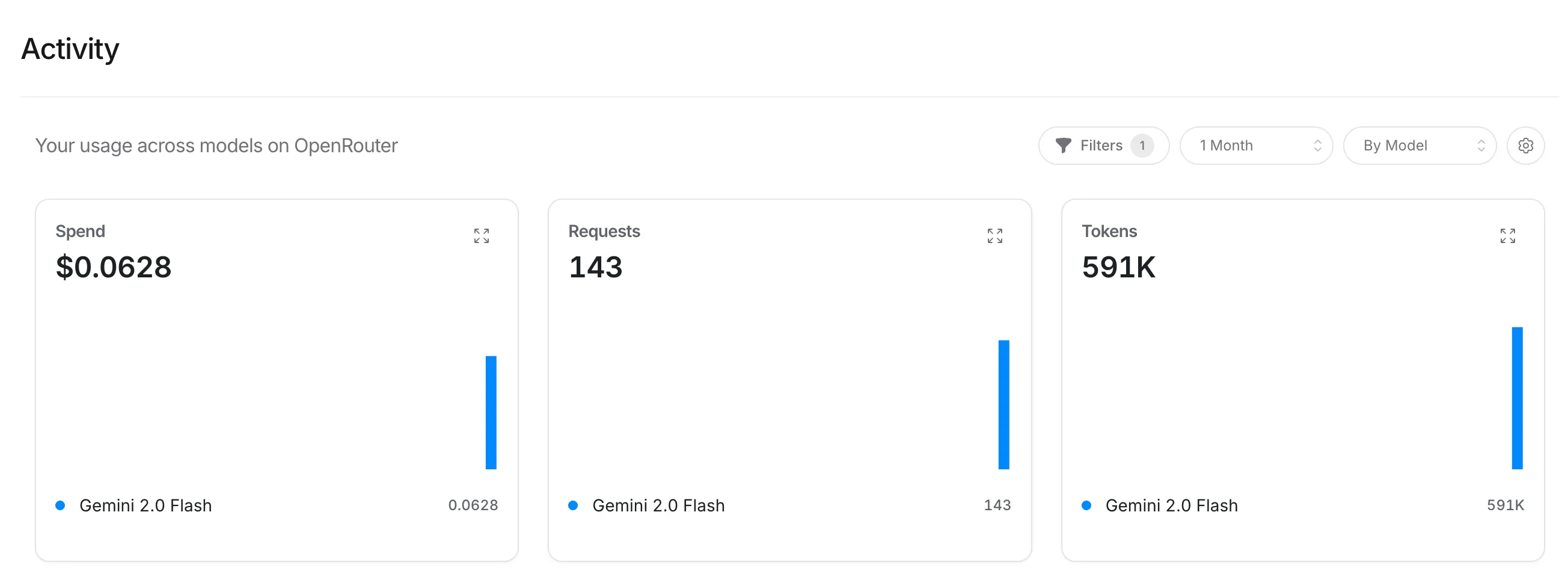Open the By Model grouping dropdown
1568x580 pixels.
(x=1420, y=145)
